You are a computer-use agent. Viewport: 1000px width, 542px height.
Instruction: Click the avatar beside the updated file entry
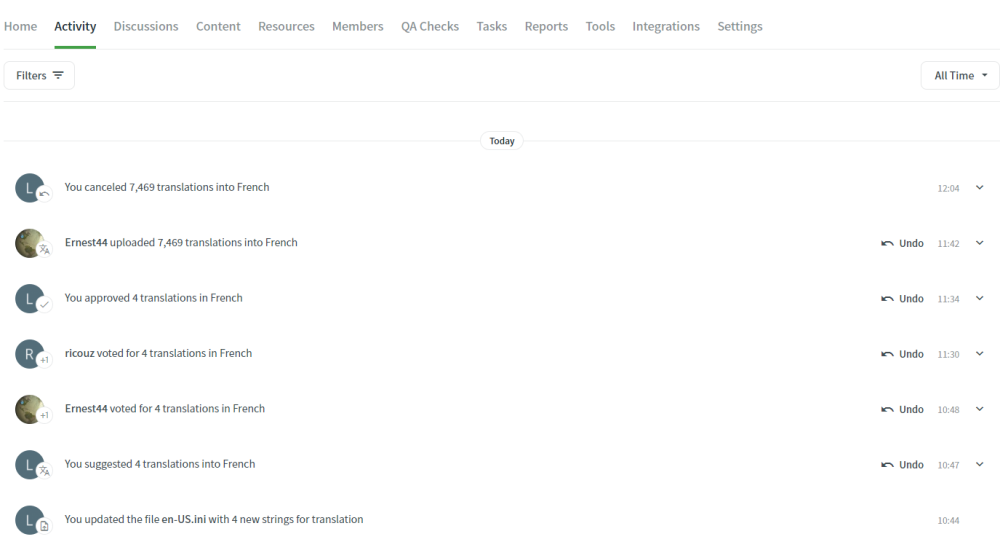coord(29,520)
